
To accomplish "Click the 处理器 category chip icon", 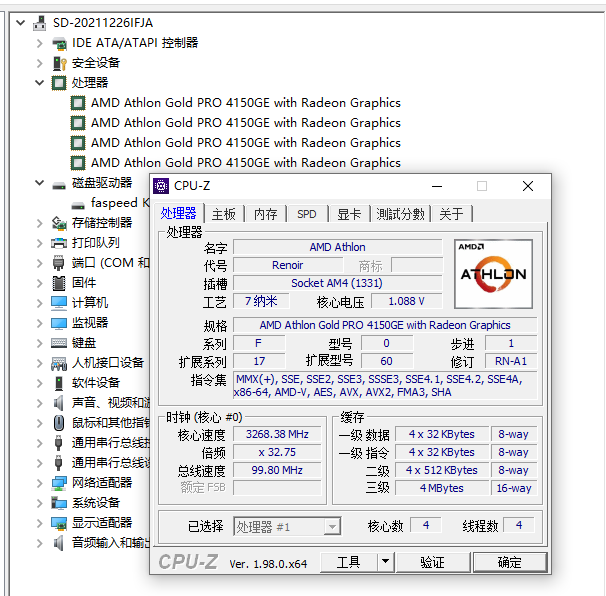I will pyautogui.click(x=59, y=83).
